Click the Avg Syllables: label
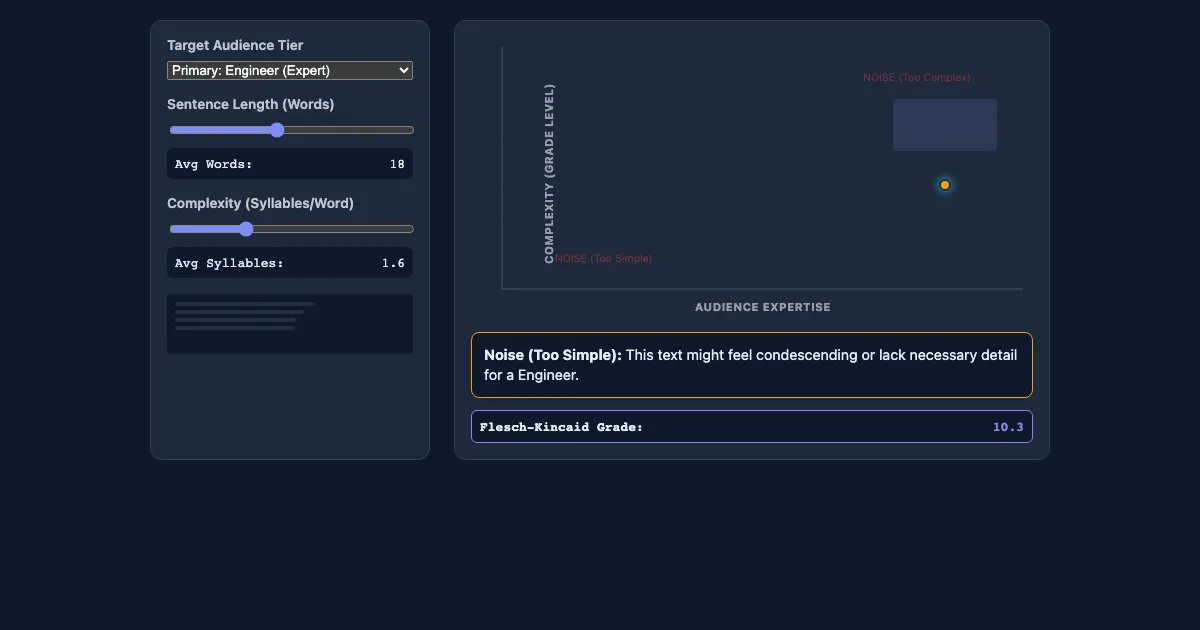Image resolution: width=1200 pixels, height=630 pixels. coord(229,263)
